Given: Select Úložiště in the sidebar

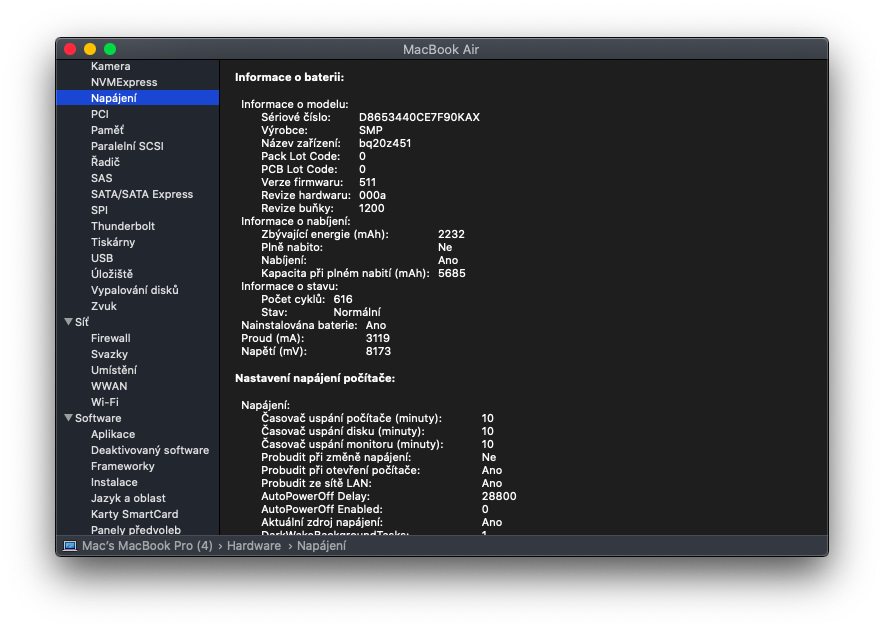Looking at the screenshot, I should click(111, 274).
